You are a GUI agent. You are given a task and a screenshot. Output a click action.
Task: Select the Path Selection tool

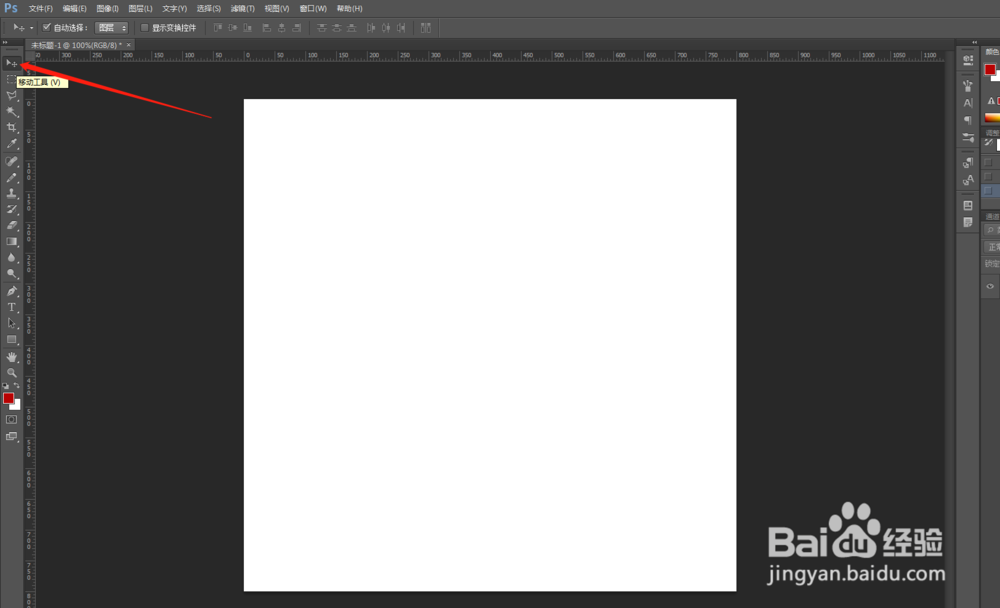click(x=11, y=323)
